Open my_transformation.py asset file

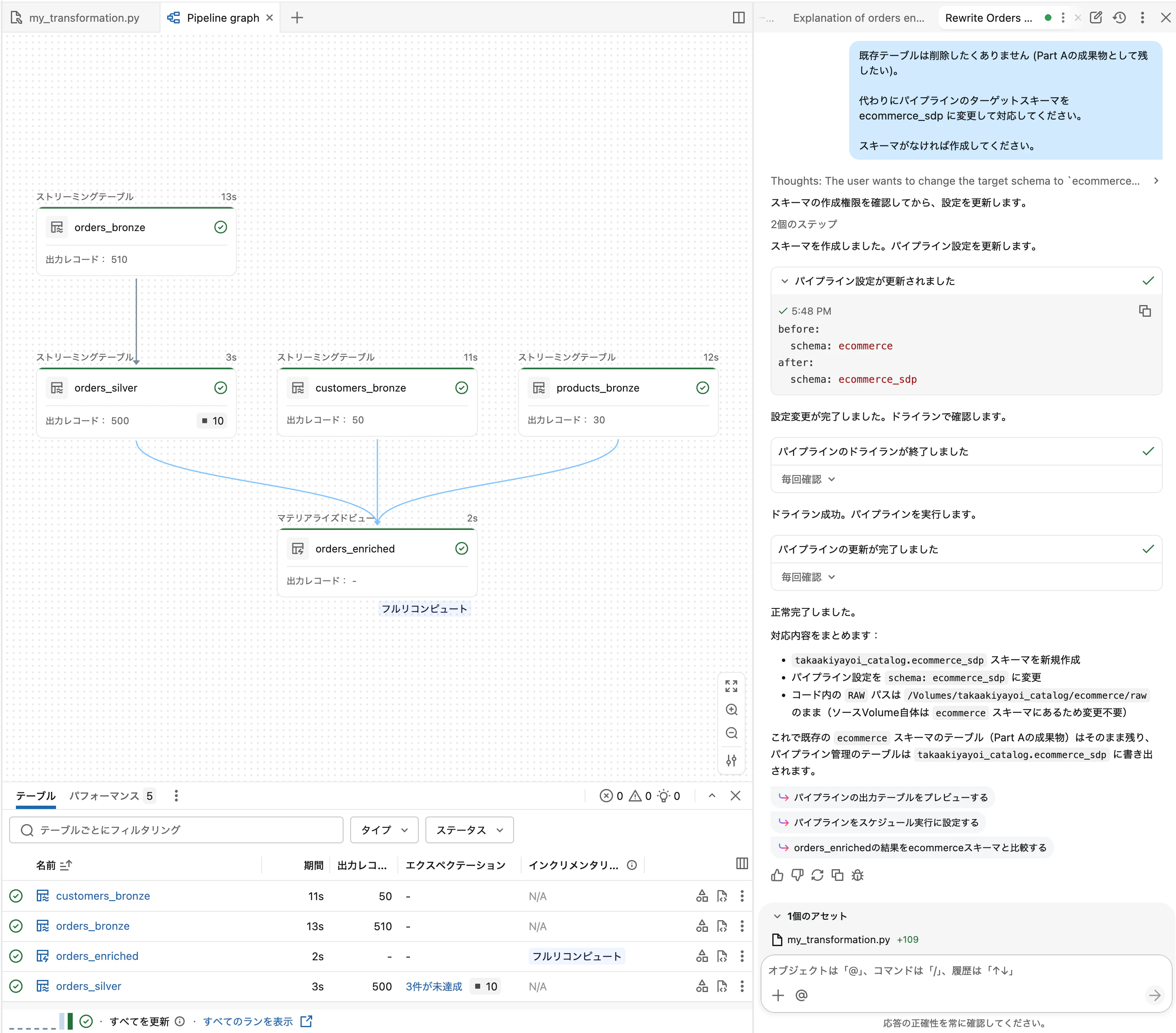[x=838, y=939]
